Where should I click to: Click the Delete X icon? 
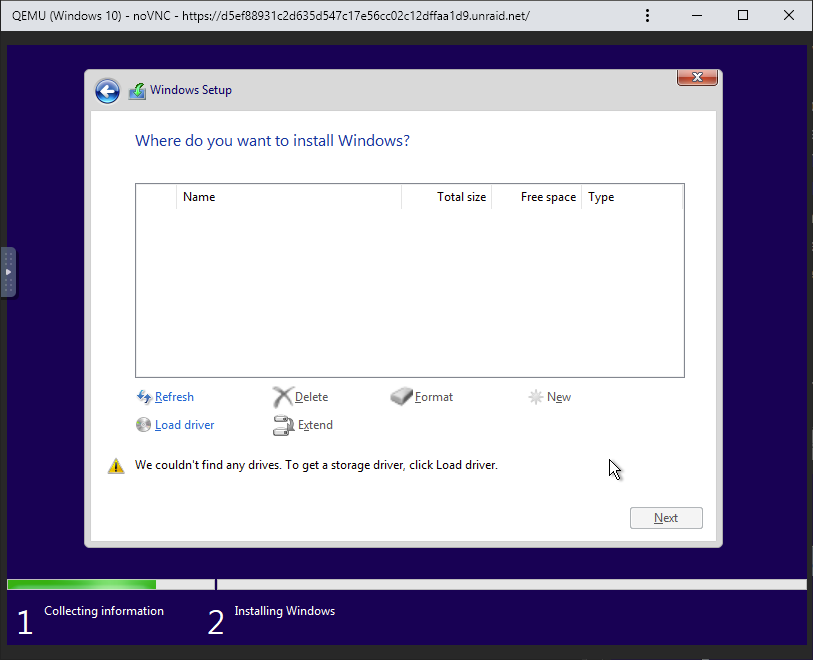[283, 397]
